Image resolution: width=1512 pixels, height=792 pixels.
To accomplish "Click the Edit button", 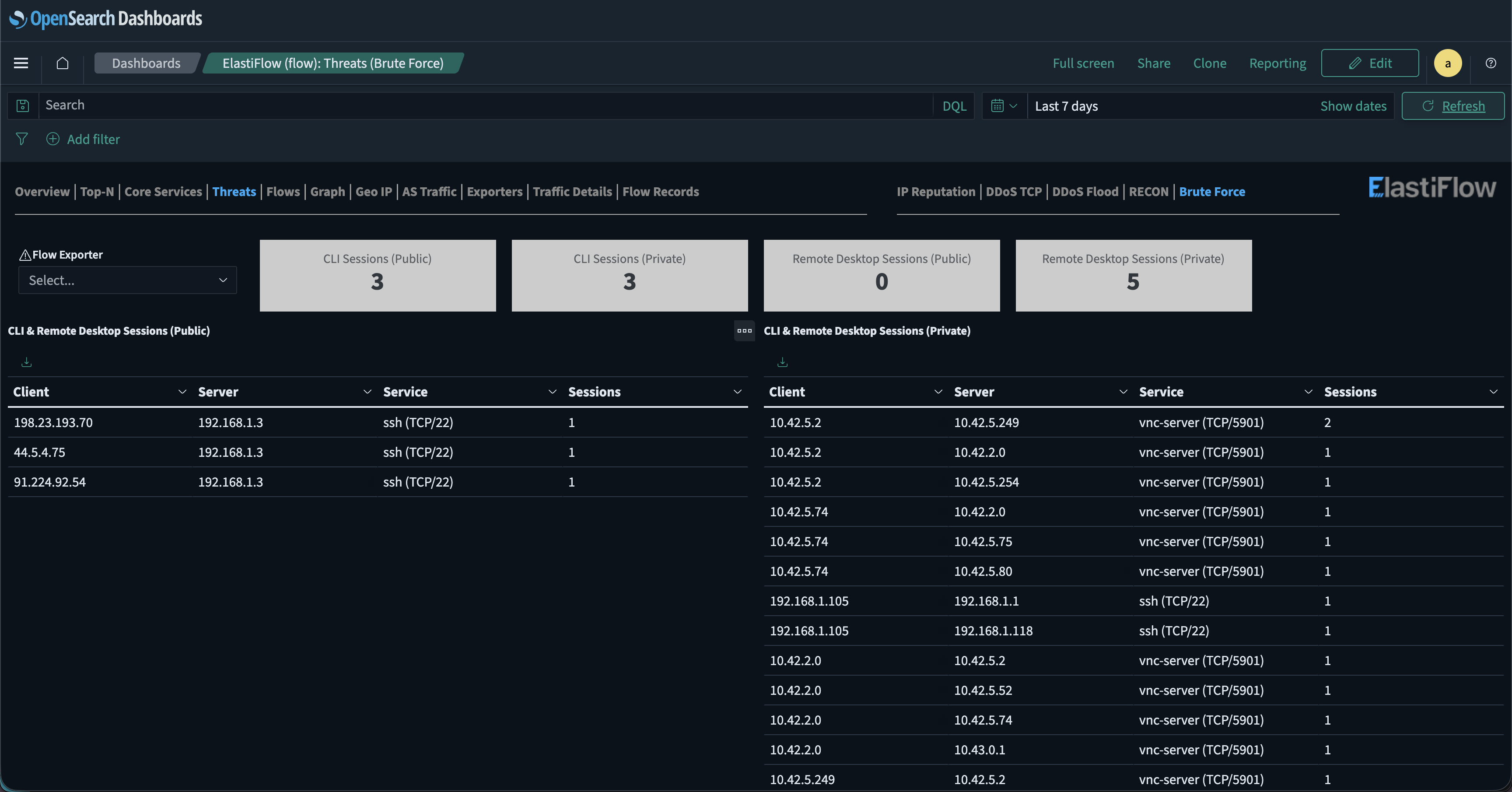I will [1370, 63].
